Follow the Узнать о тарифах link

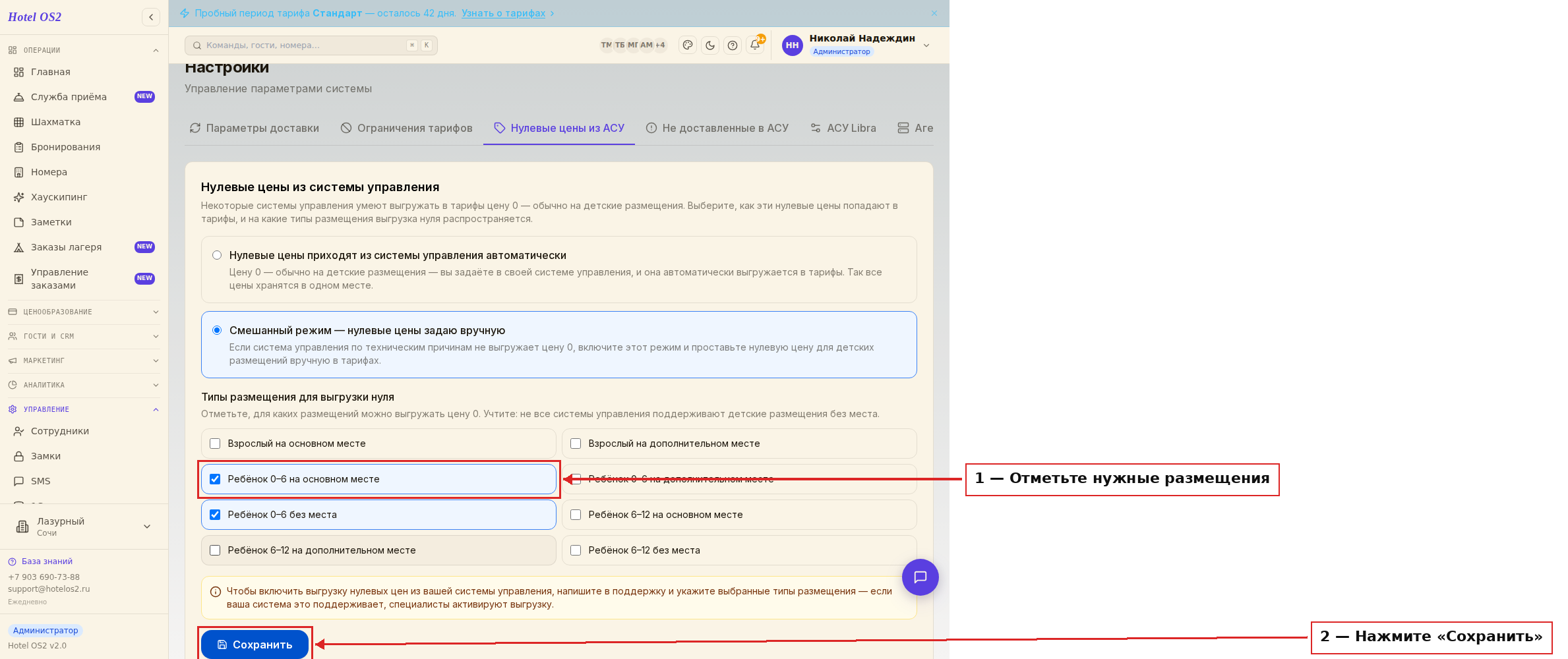503,13
